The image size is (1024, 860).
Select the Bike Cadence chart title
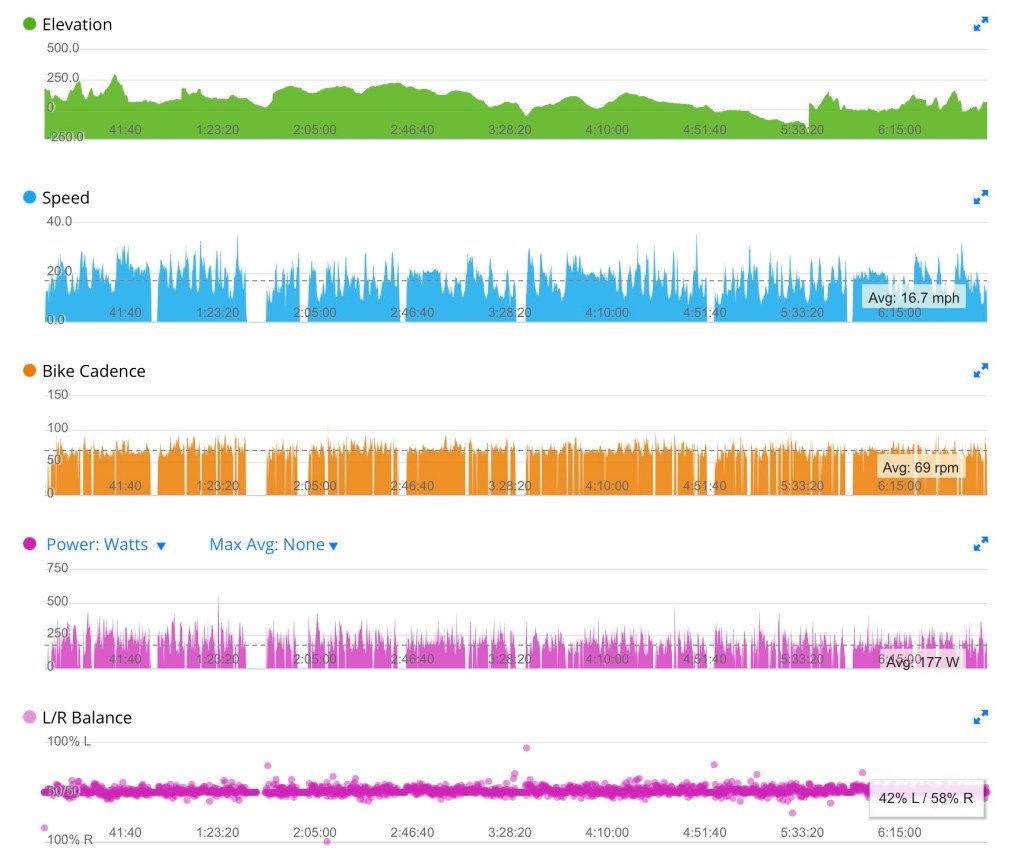pyautogui.click(x=93, y=371)
